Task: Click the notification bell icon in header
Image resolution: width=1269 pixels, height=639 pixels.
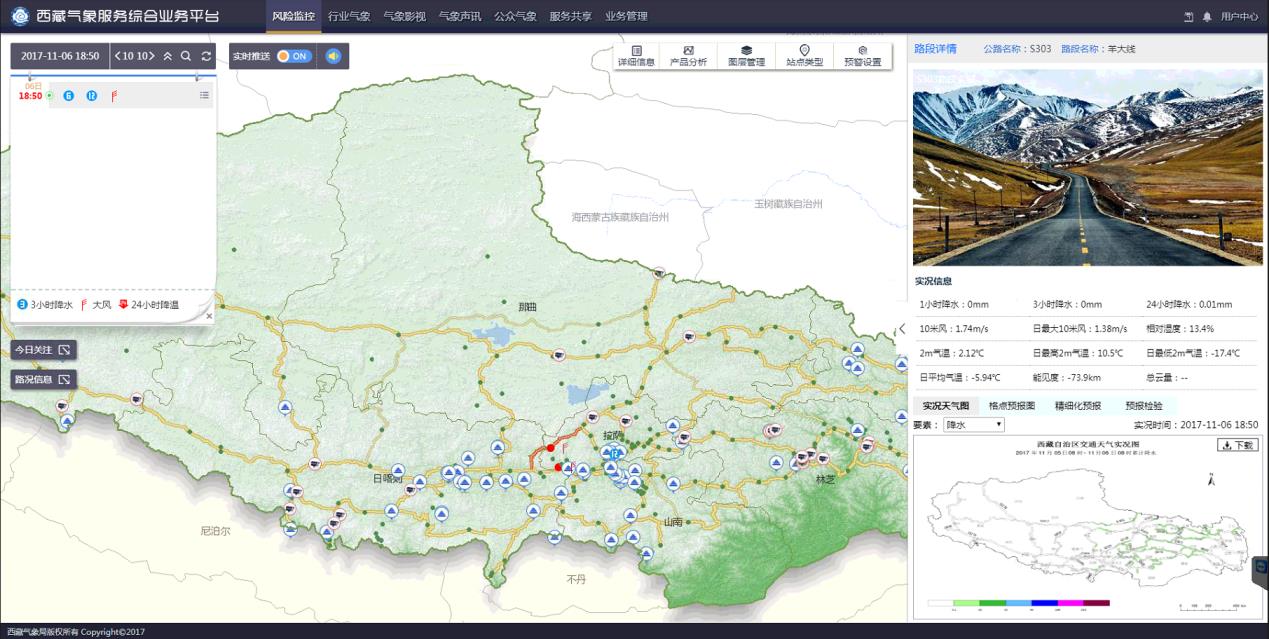Action: pyautogui.click(x=1207, y=17)
